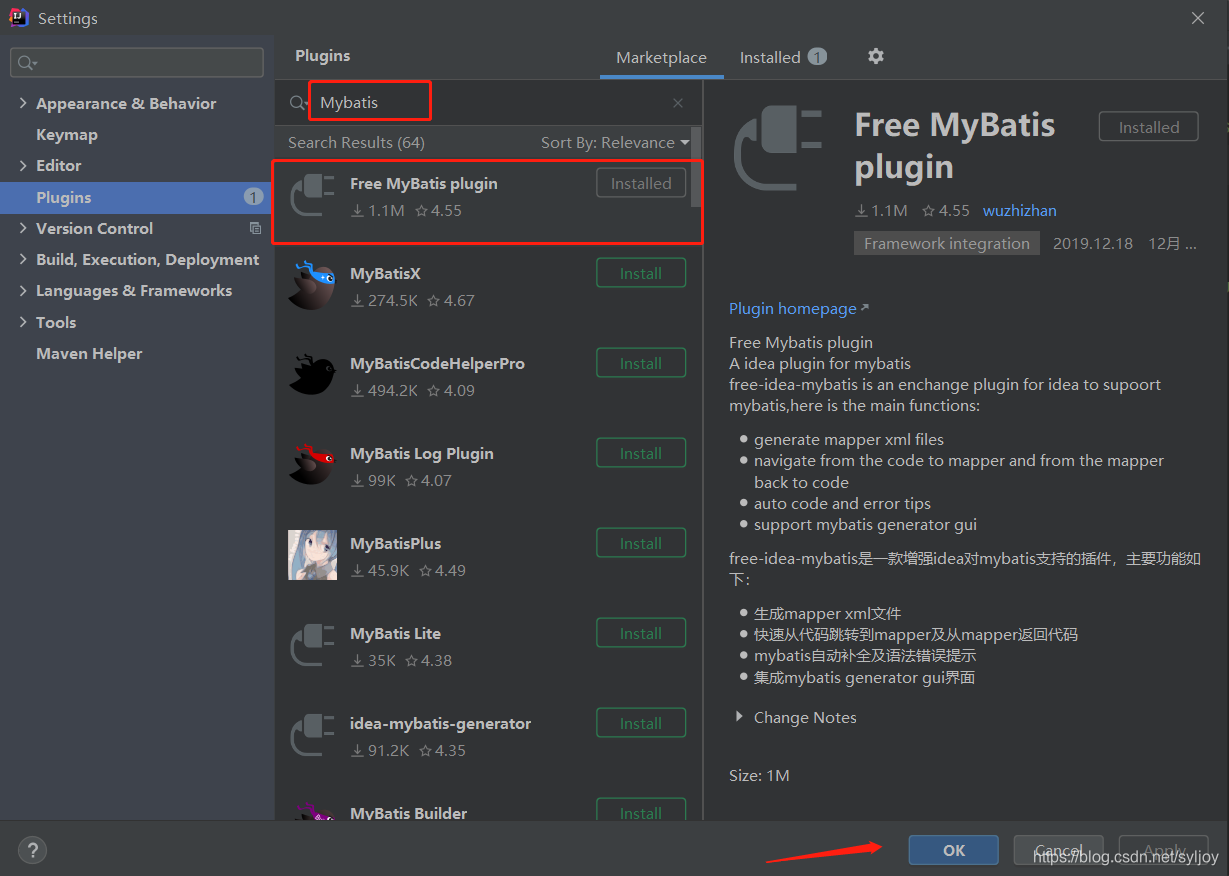Click the MyBatisX bird icon

click(x=312, y=286)
